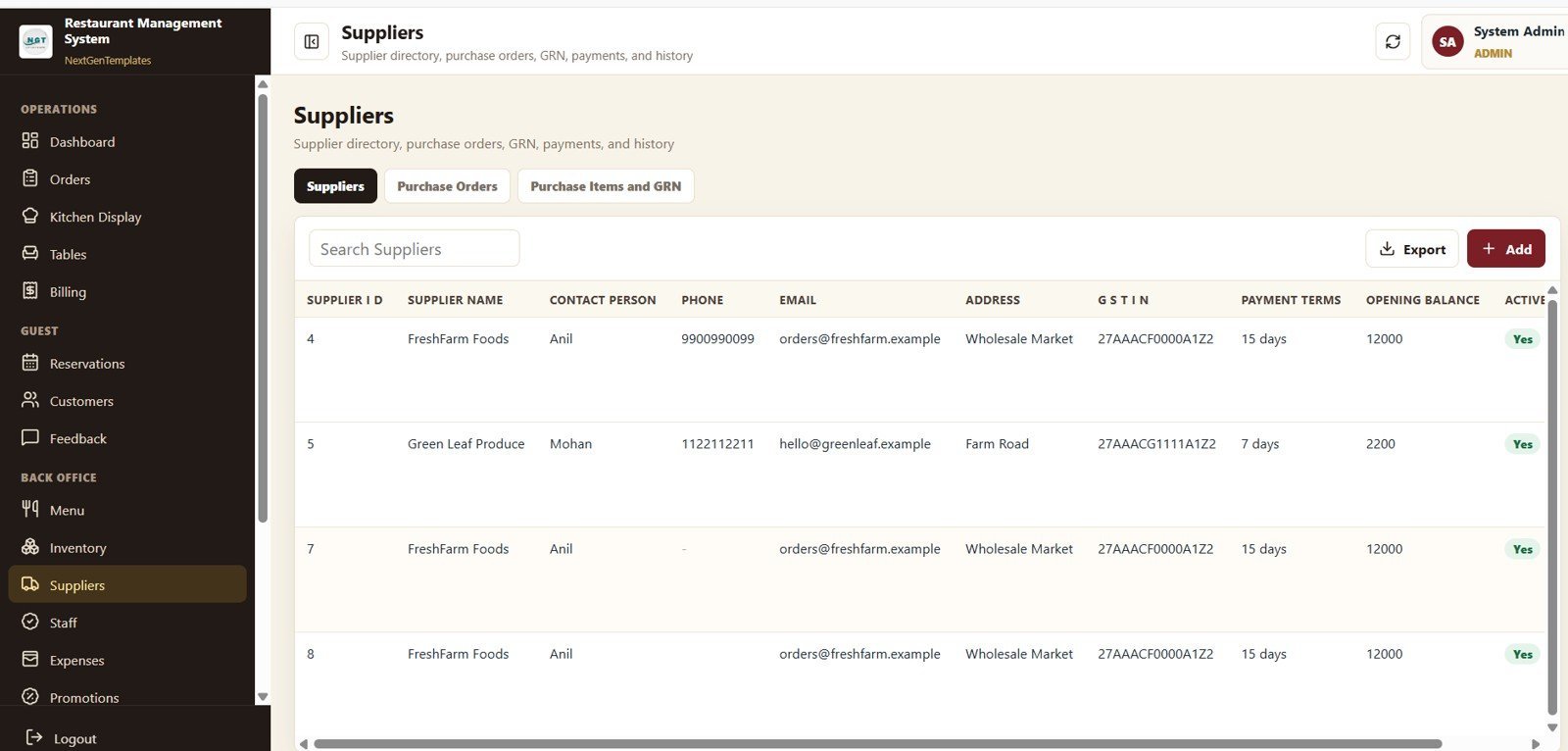1568x751 pixels.
Task: Refresh the page with the reload icon
Action: [1393, 41]
